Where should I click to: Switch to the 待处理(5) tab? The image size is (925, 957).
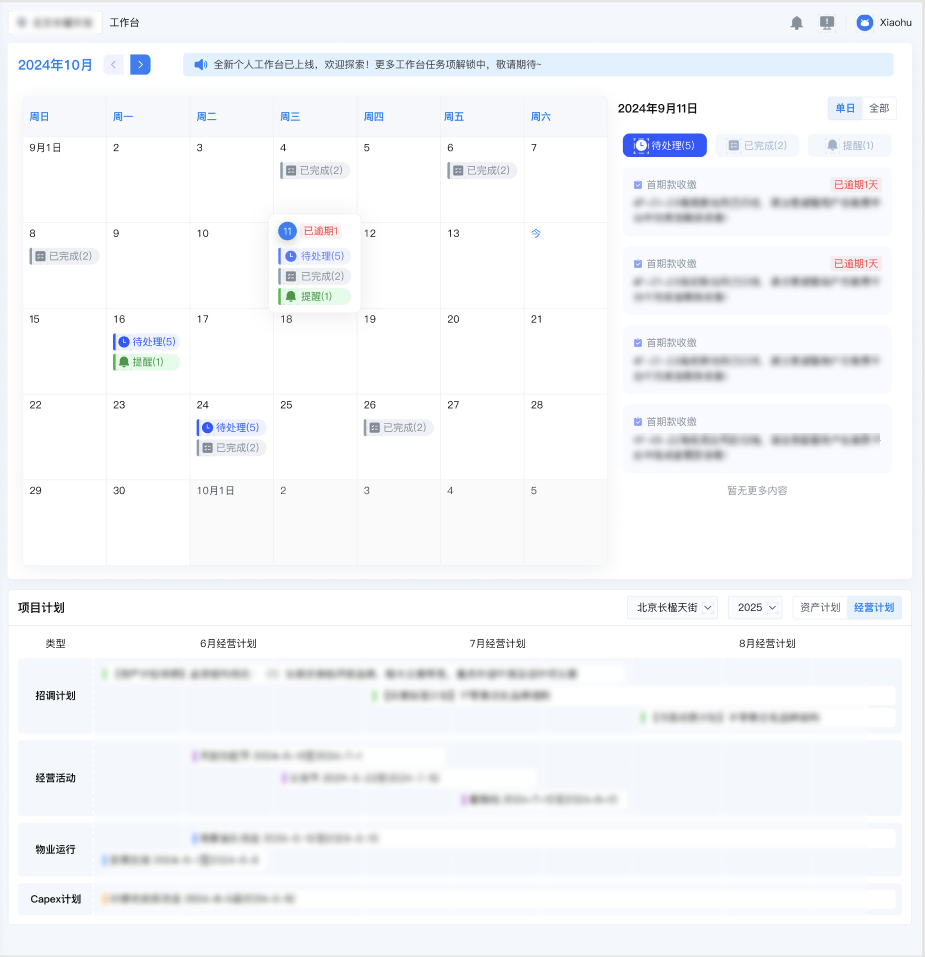coord(664,145)
